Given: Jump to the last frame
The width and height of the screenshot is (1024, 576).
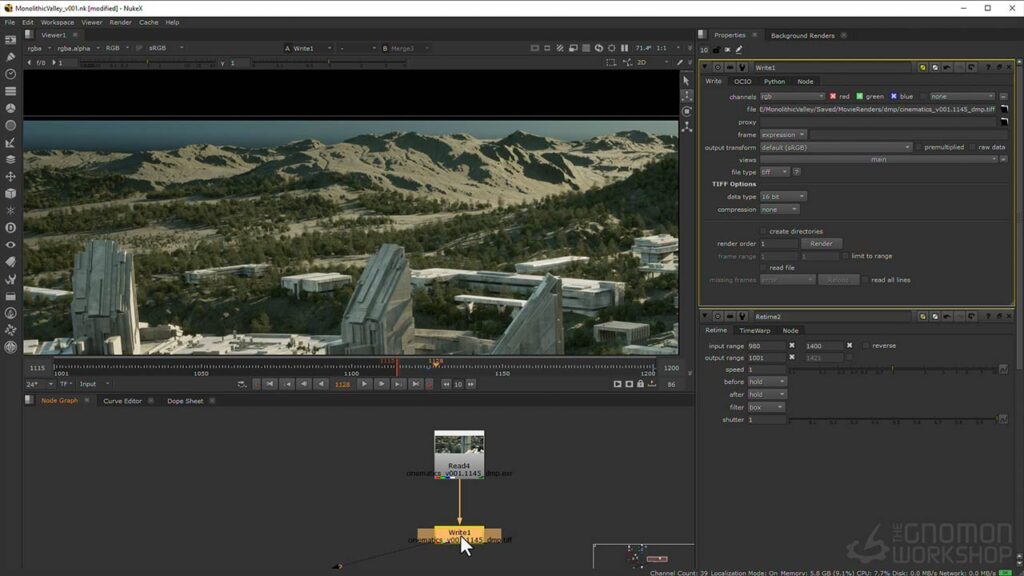Looking at the screenshot, I should (x=415, y=384).
